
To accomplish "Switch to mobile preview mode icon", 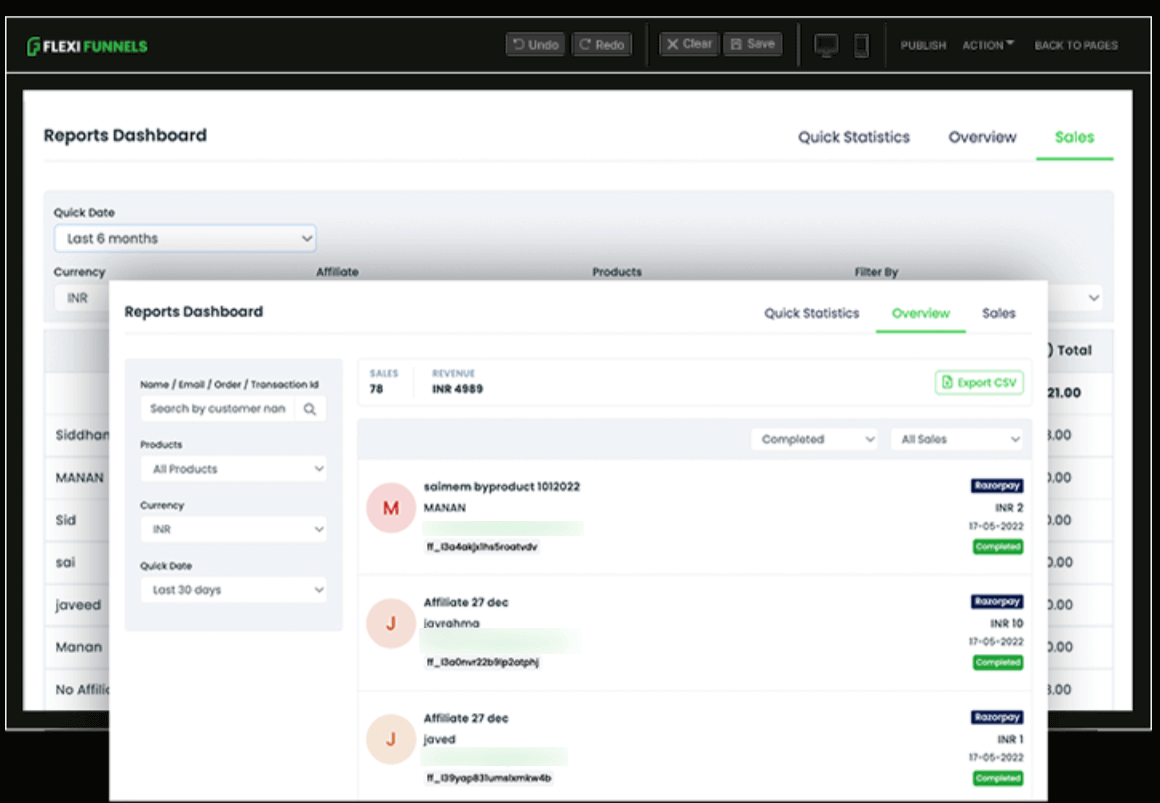I will click(x=862, y=43).
